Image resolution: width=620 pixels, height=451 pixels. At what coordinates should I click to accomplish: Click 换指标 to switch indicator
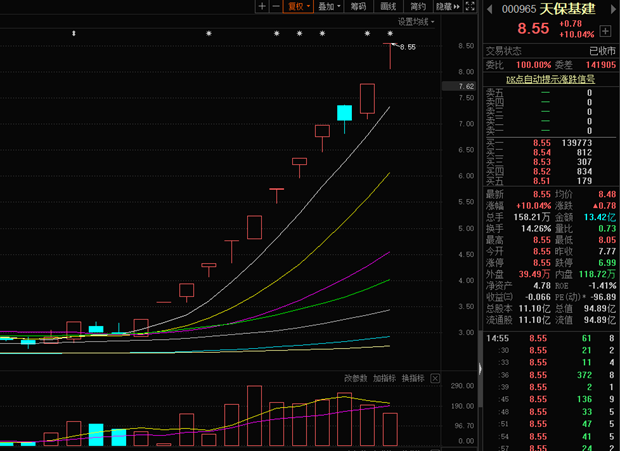(x=413, y=379)
